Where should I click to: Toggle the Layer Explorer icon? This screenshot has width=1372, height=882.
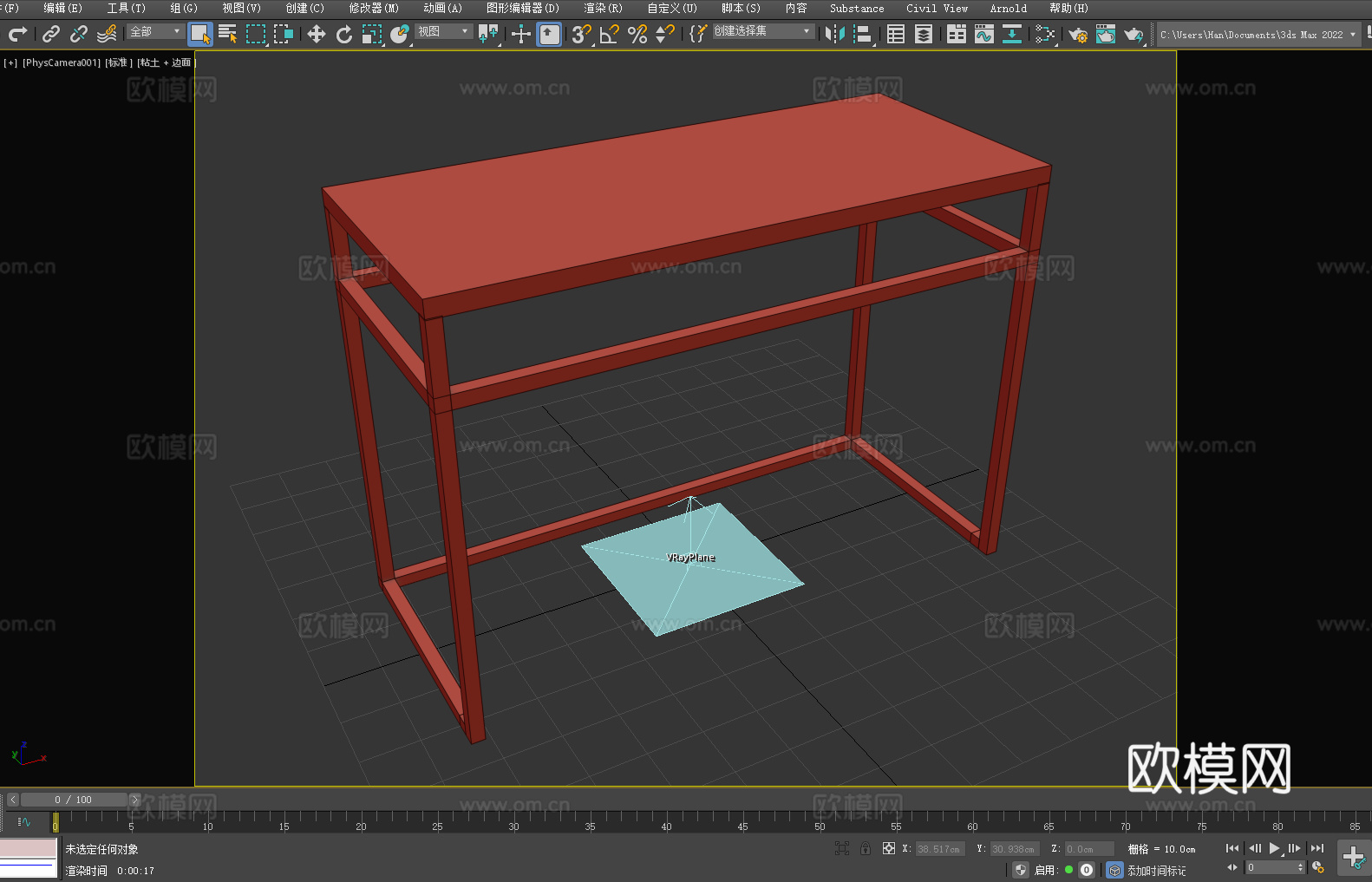point(924,34)
